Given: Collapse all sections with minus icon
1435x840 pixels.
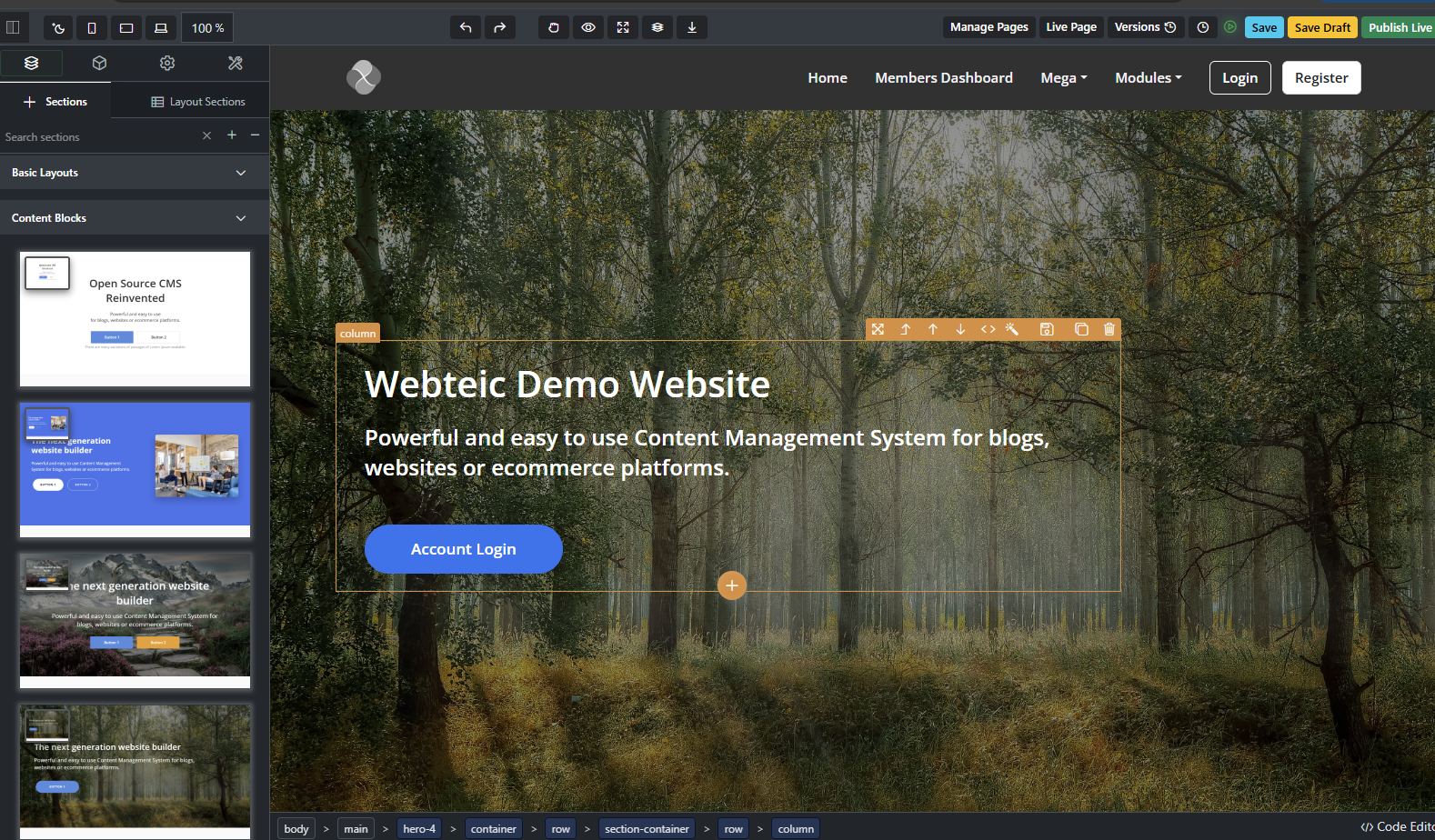Looking at the screenshot, I should click(256, 135).
